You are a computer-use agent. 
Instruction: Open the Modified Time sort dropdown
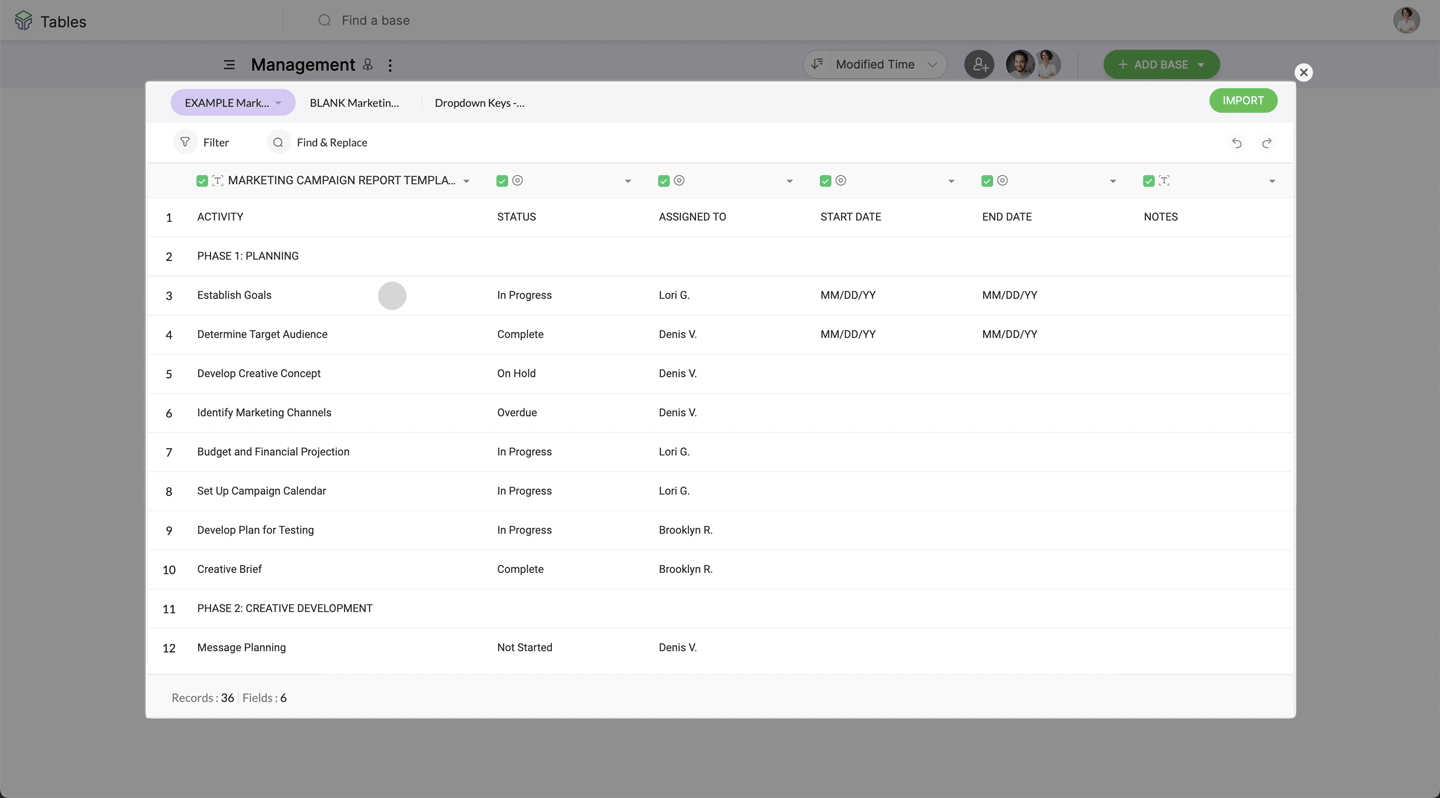[x=875, y=64]
